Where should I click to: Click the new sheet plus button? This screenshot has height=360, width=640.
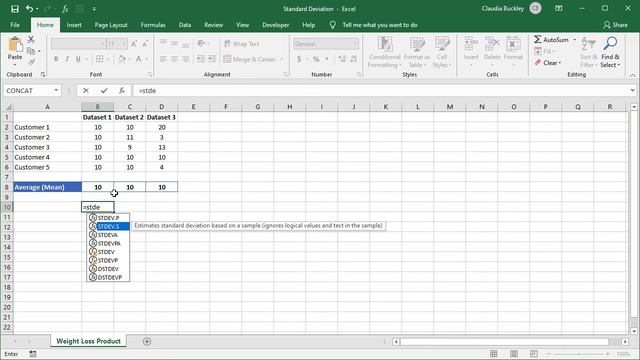tap(147, 341)
